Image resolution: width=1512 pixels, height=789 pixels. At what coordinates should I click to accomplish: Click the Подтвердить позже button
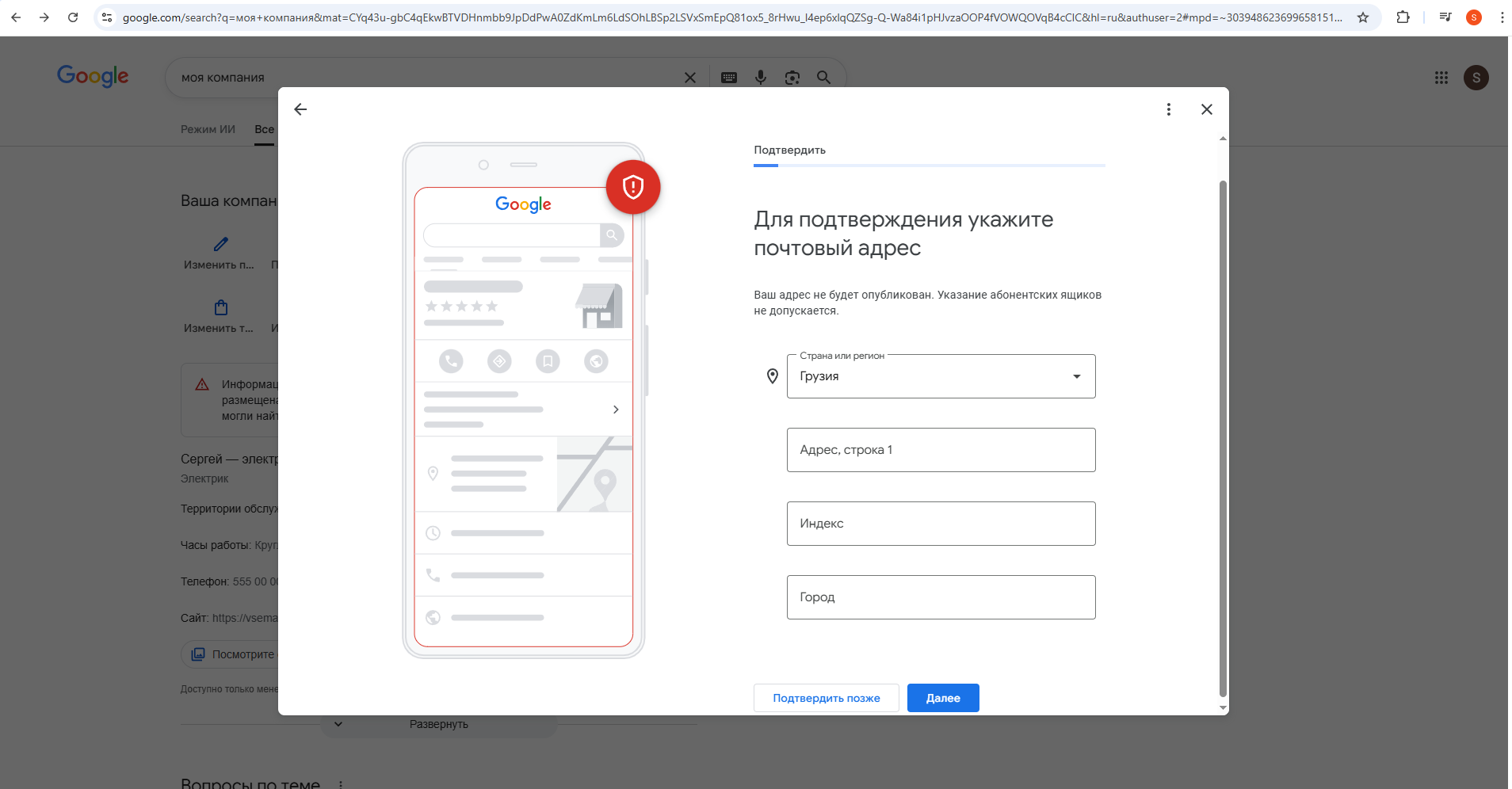[x=826, y=698]
